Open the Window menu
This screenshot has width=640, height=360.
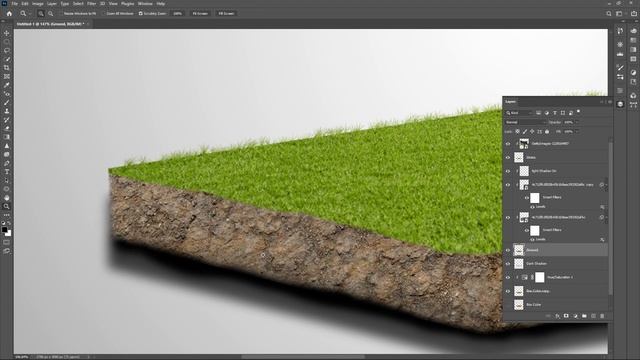pyautogui.click(x=145, y=4)
